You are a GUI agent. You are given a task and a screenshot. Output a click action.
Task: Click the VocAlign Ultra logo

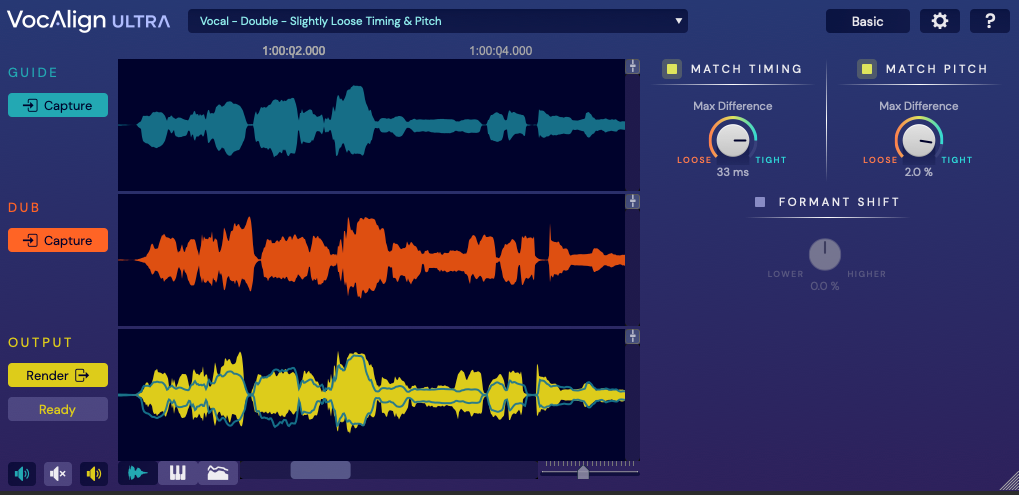point(89,20)
